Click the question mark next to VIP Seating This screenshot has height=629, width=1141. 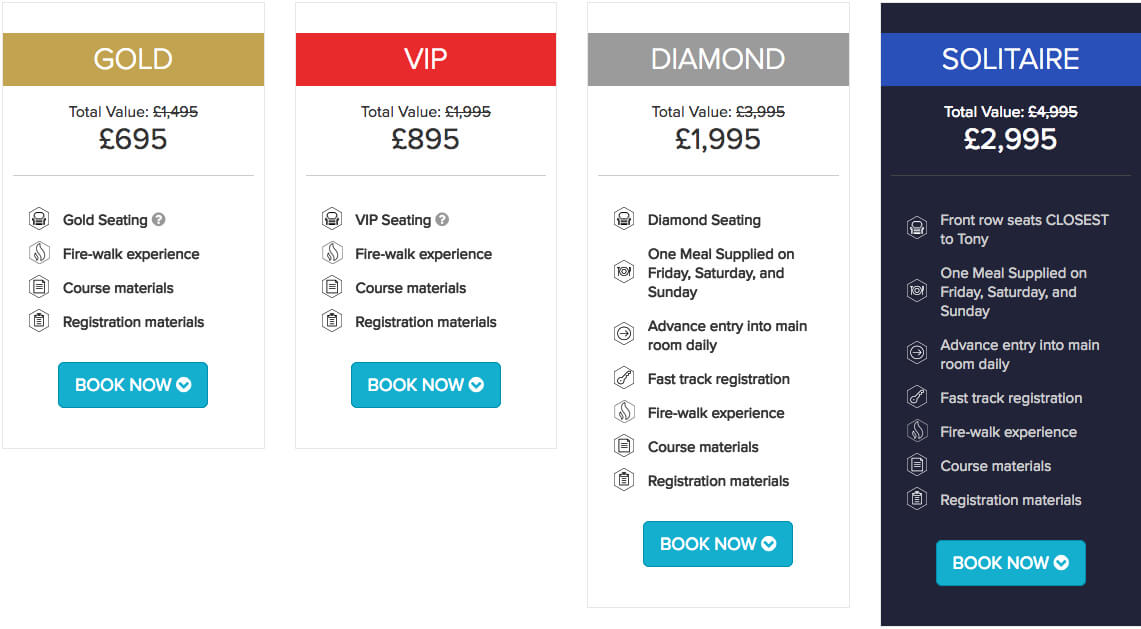point(442,219)
